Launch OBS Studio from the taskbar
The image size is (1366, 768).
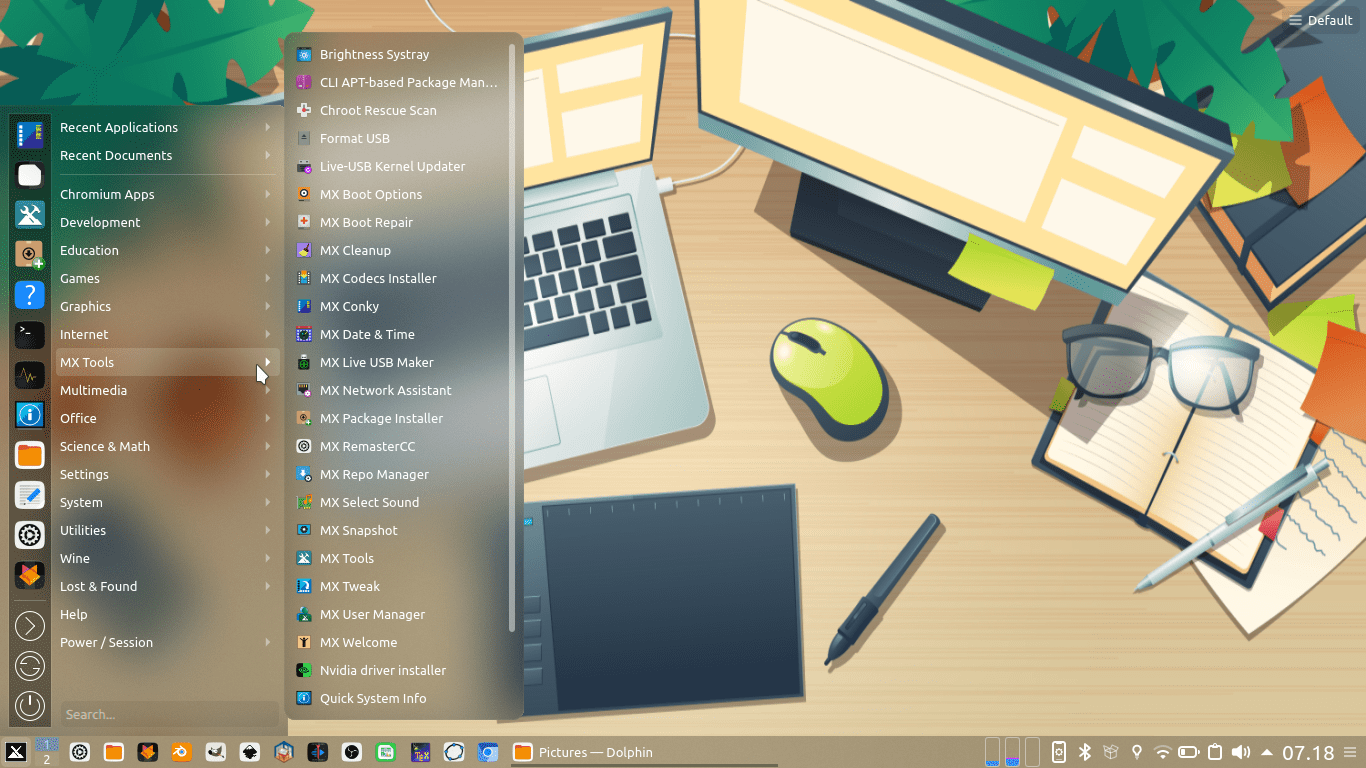351,752
